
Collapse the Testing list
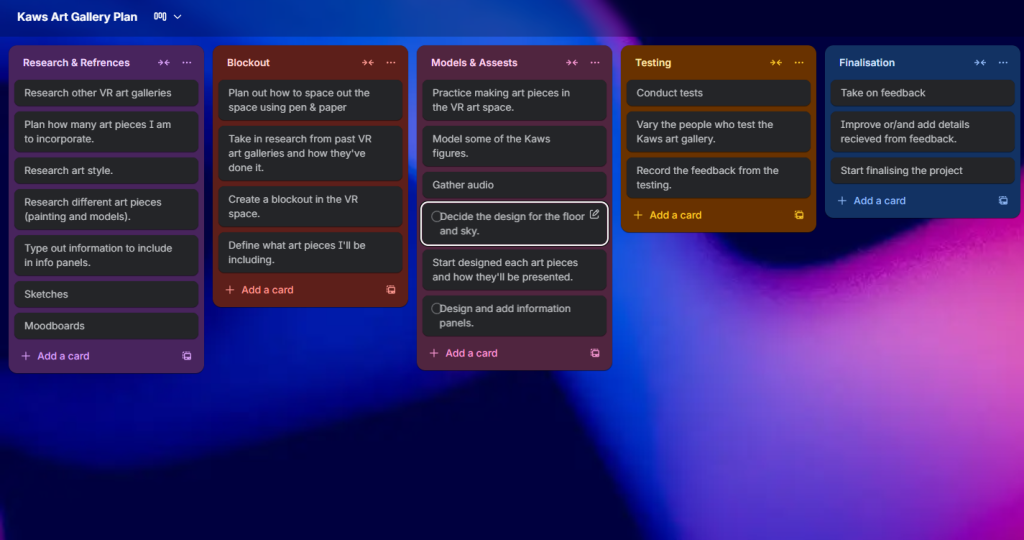(775, 63)
